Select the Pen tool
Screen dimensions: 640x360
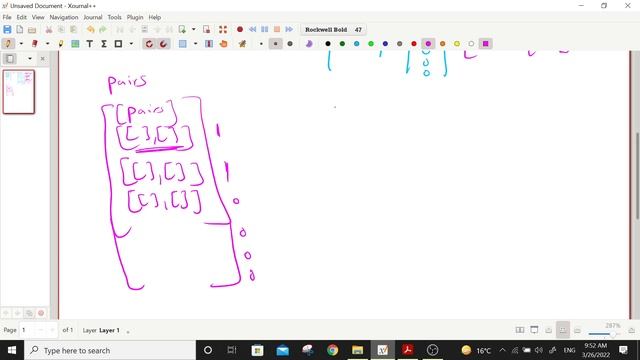(x=8, y=44)
